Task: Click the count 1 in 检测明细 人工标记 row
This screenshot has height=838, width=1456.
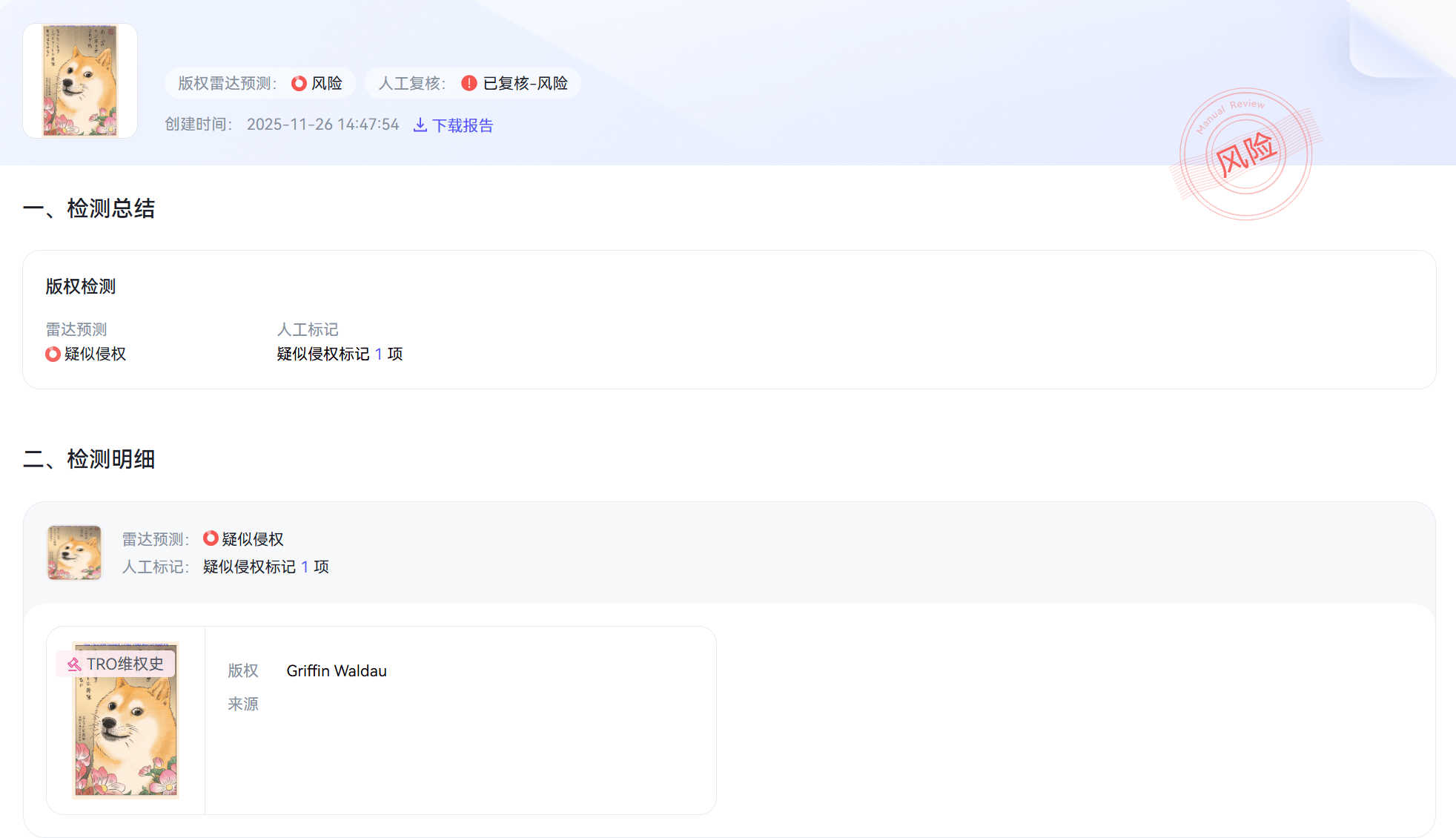Action: click(305, 567)
